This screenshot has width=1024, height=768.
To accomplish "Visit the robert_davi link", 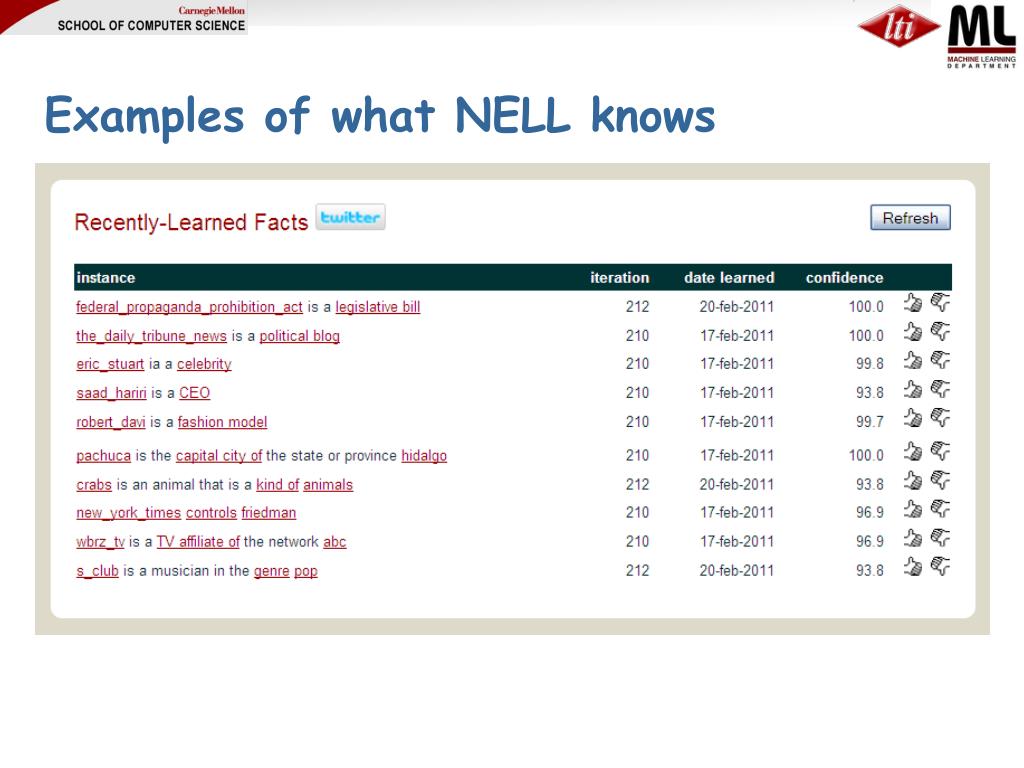I will click(x=110, y=422).
